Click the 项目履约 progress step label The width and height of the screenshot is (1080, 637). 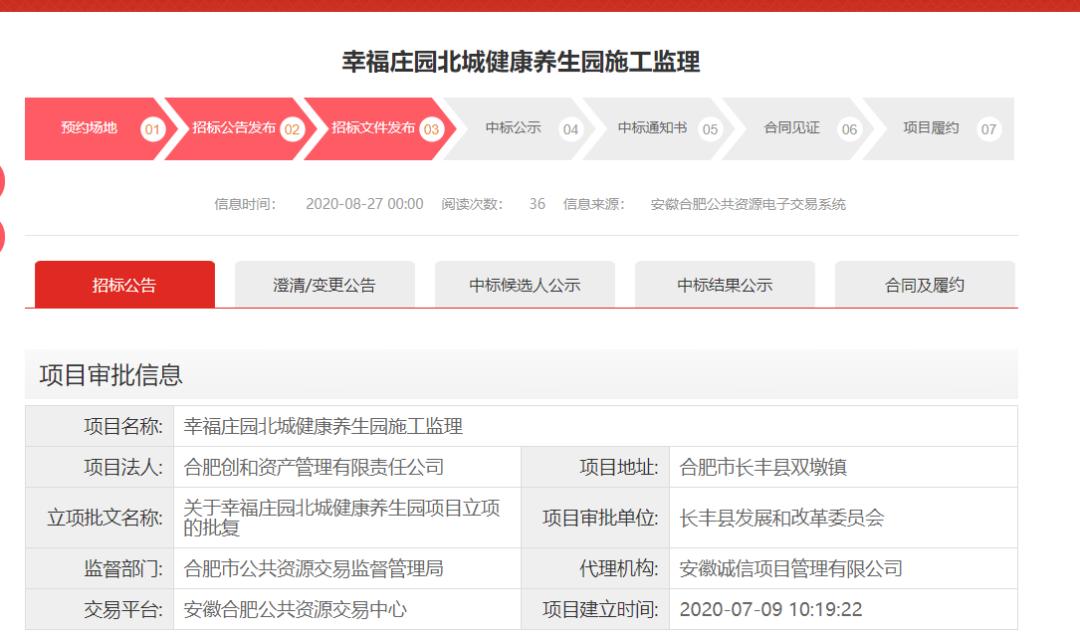(x=931, y=128)
